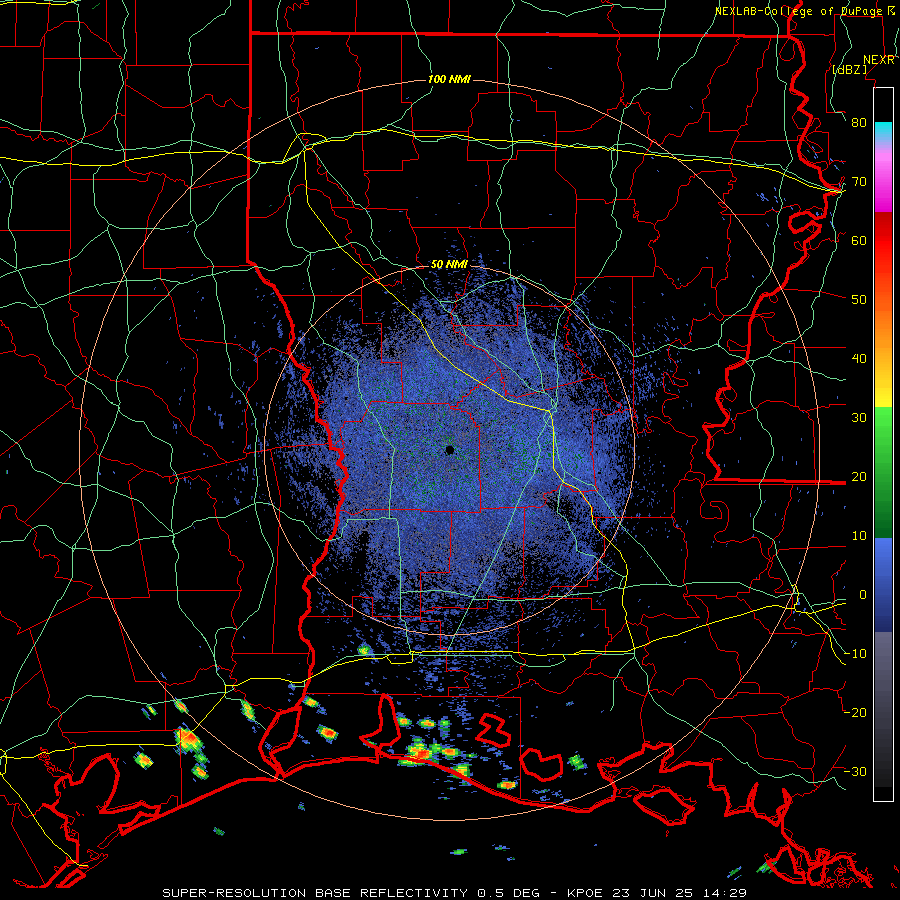Click the "SUPER-RESOLUTION BASE REFLECTIVITY" caption text
Viewport: 900px width, 900px height.
coord(315,893)
